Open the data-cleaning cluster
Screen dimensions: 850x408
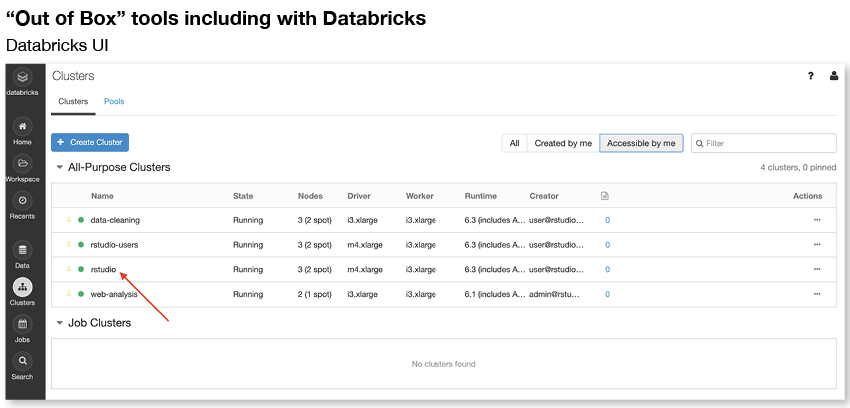click(115, 220)
